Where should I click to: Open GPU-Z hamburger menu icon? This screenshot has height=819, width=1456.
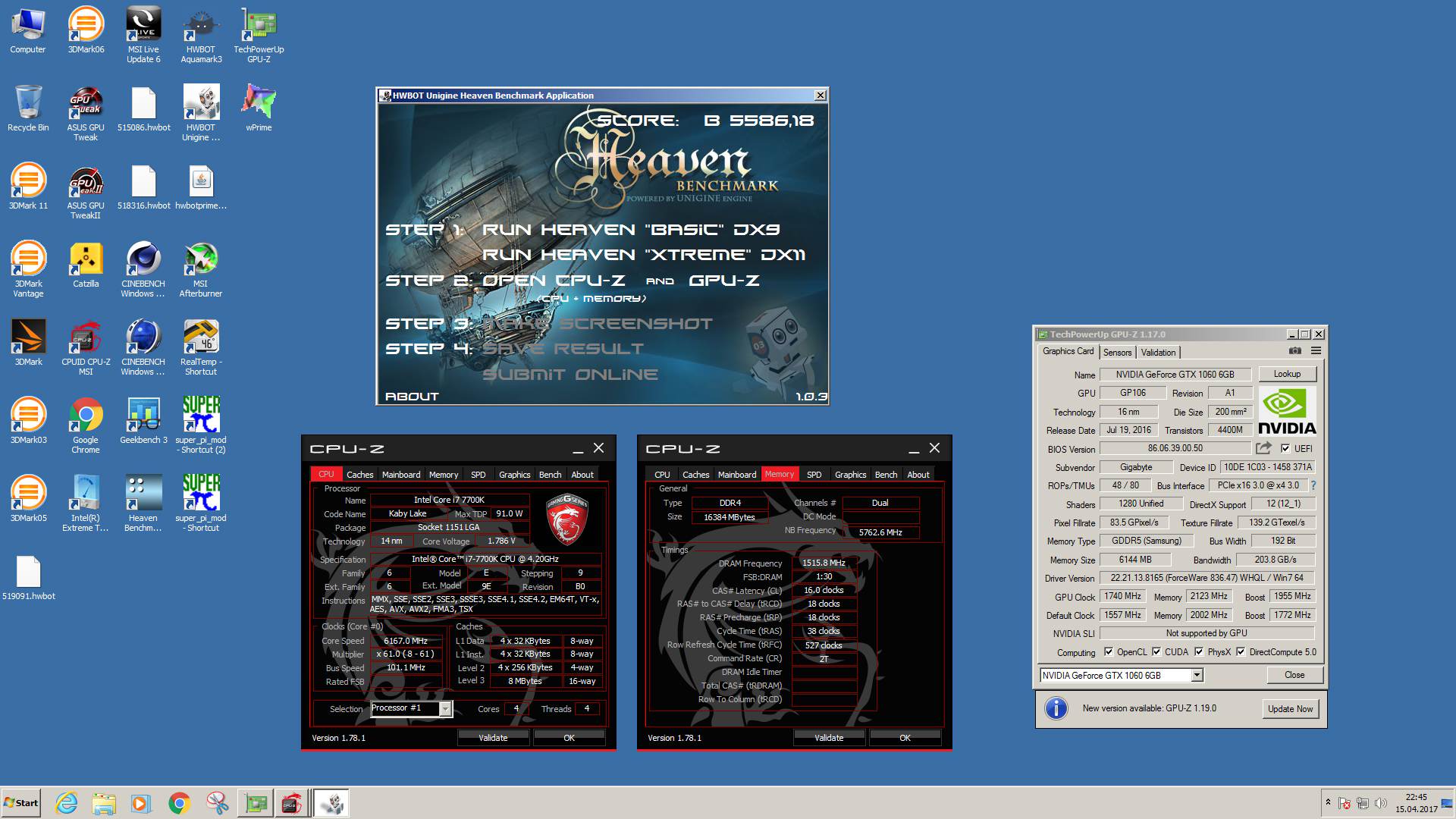tap(1316, 351)
